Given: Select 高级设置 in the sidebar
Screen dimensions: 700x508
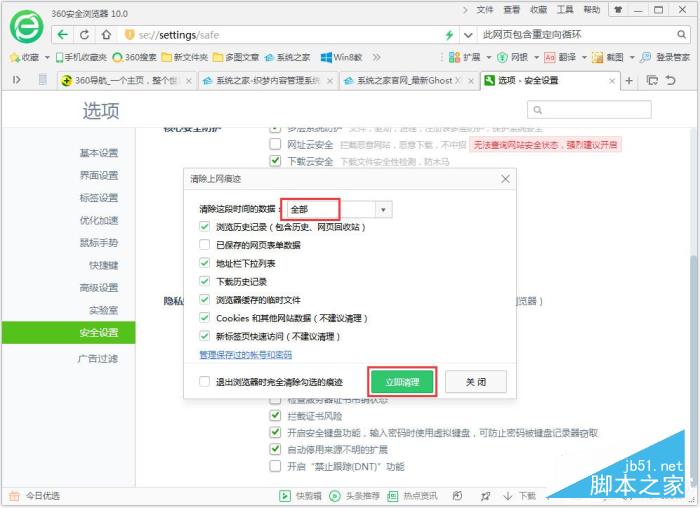Looking at the screenshot, I should coord(99,287).
